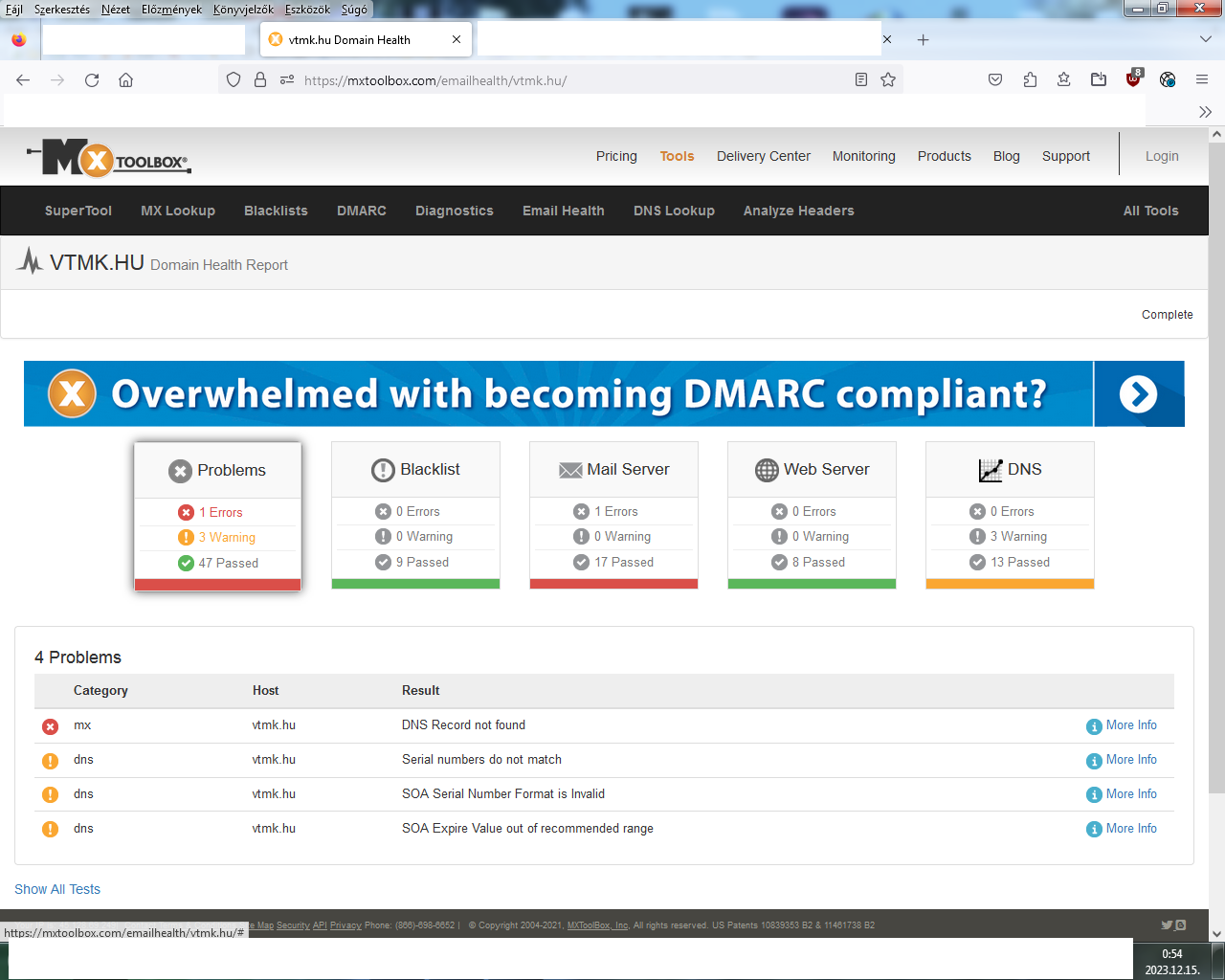The width and height of the screenshot is (1225, 980).
Task: Open the Súgó menu
Action: click(x=354, y=10)
